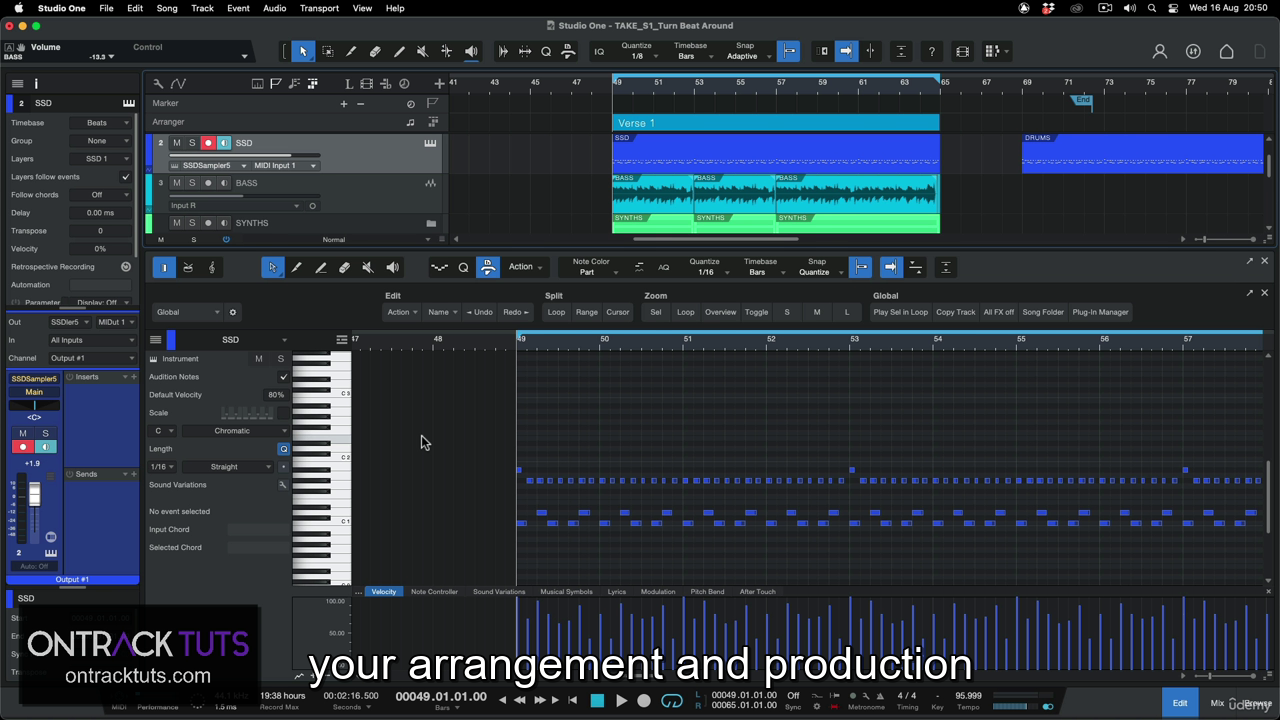
Task: Click the Add Track plus icon
Action: (x=439, y=84)
